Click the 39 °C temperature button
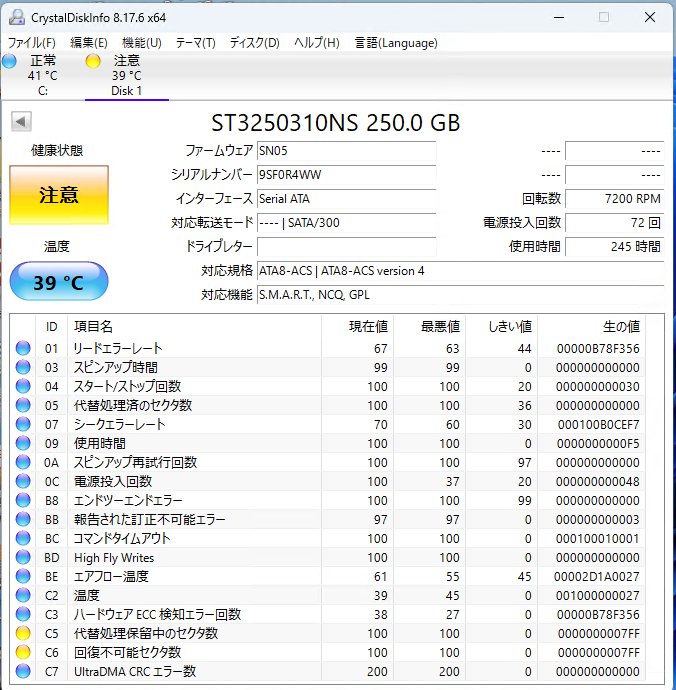This screenshot has height=690, width=676. tap(59, 281)
